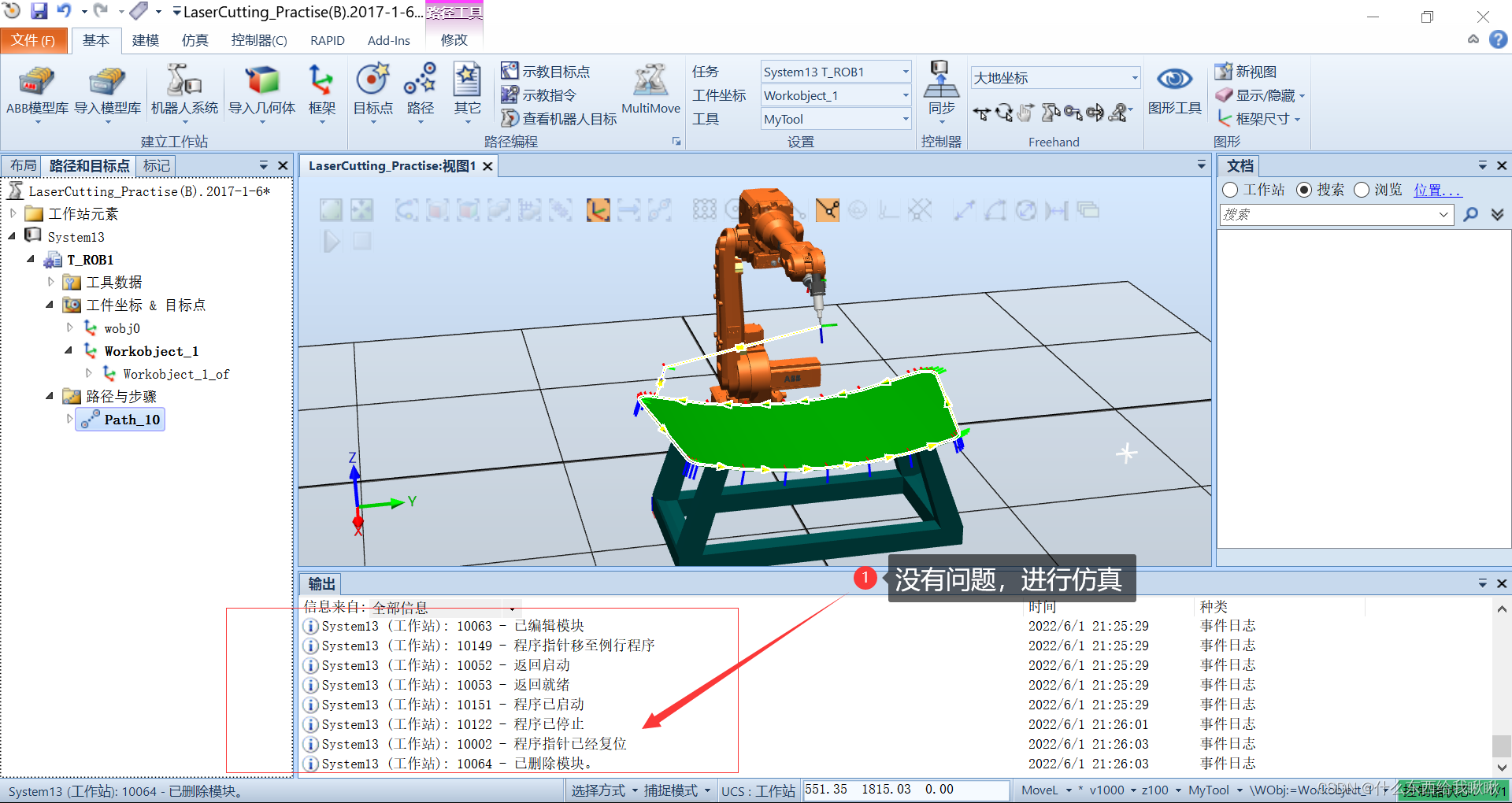This screenshot has width=1512, height=803.
Task: Open the v1000 speed dropdown
Action: pyautogui.click(x=1114, y=790)
